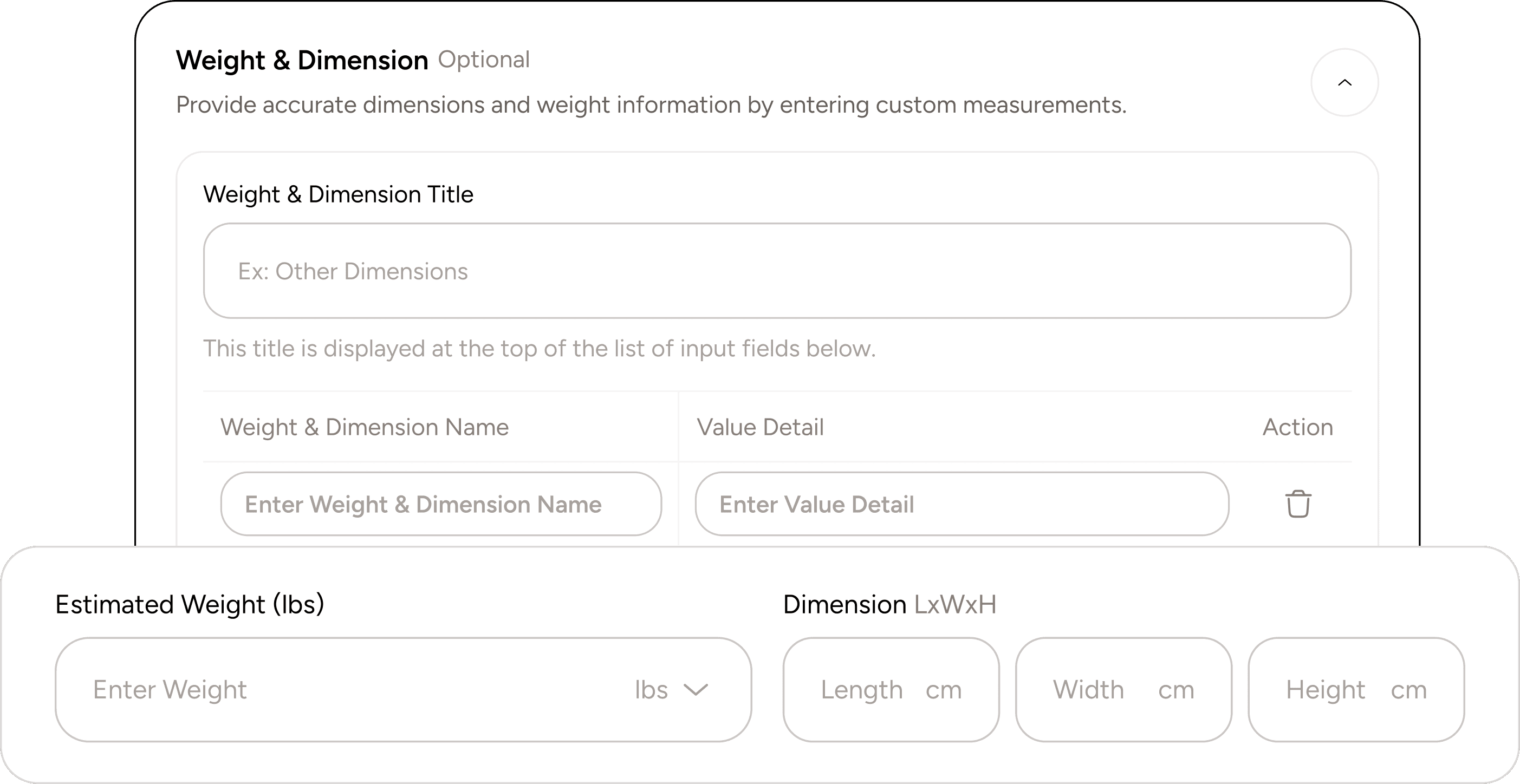This screenshot has height=784, width=1520.
Task: Click the delete trash icon in Action column
Action: coord(1298,504)
